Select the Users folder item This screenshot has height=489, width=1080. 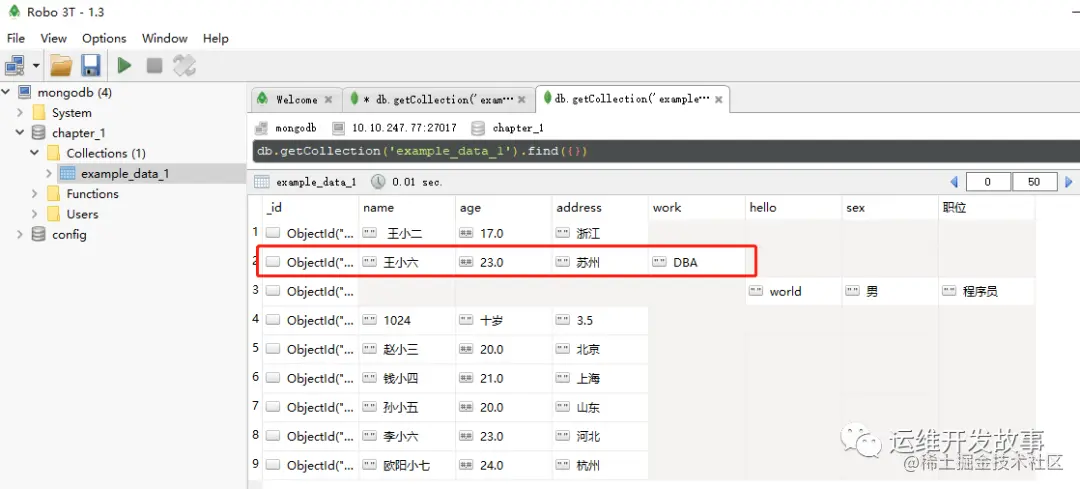(x=83, y=214)
